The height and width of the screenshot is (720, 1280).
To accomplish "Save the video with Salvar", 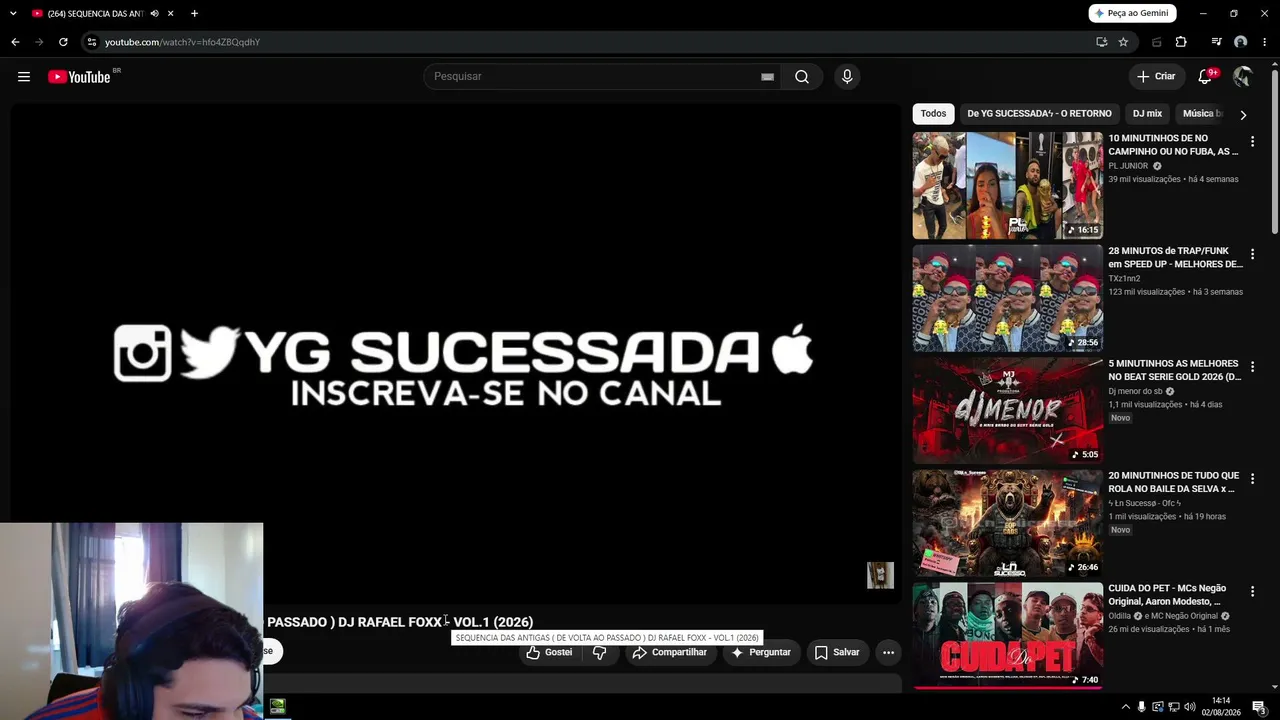I will (837, 652).
